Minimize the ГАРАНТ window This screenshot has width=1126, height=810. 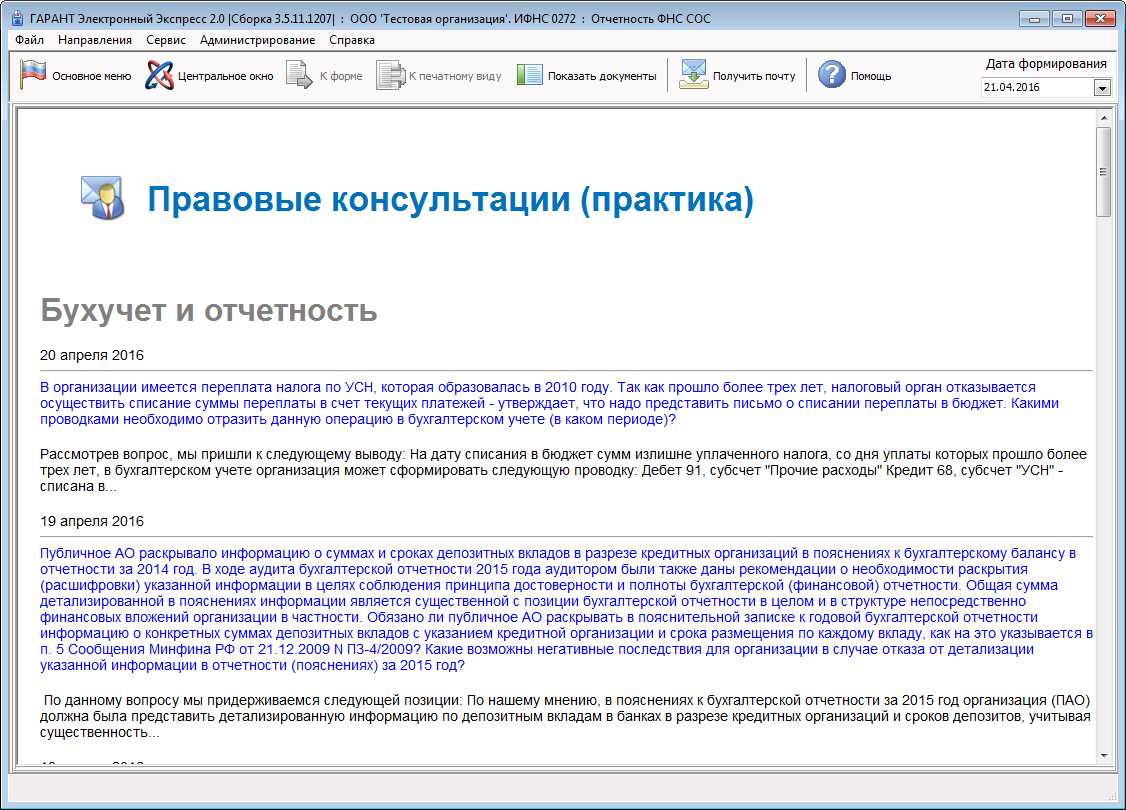click(x=1034, y=19)
